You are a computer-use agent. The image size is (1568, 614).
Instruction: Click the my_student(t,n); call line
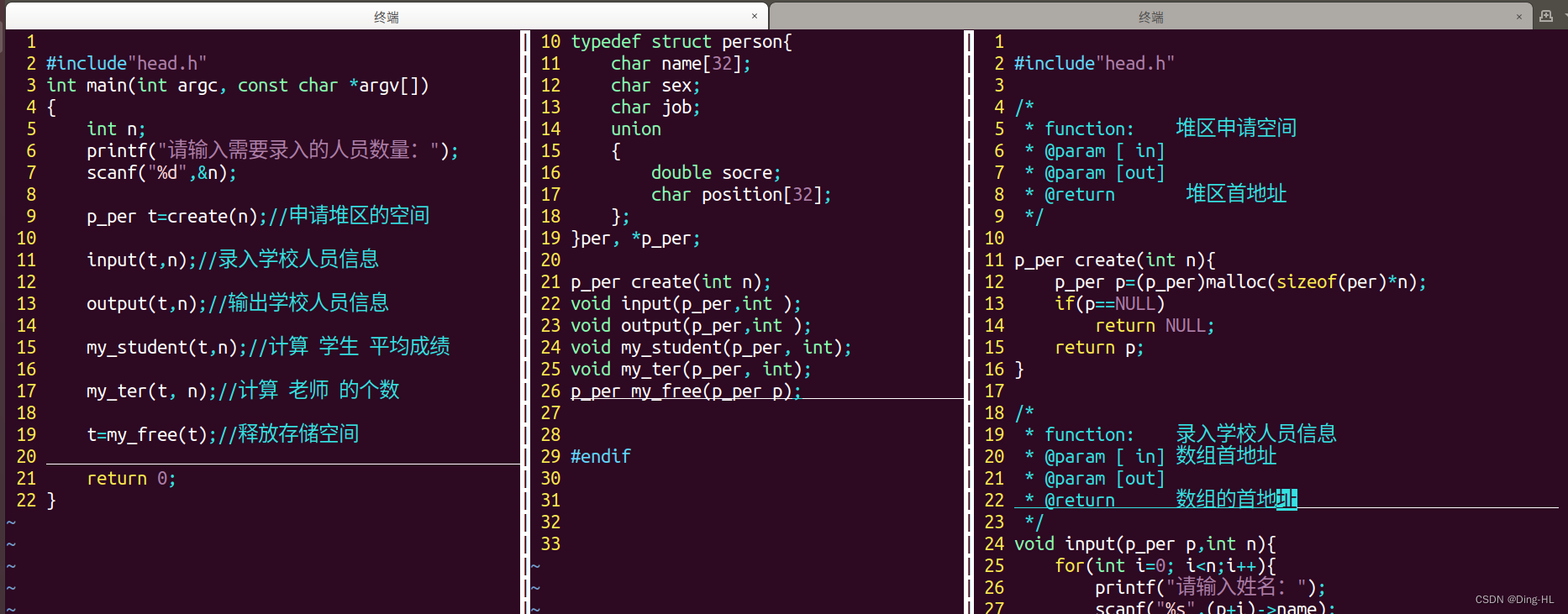click(x=268, y=347)
